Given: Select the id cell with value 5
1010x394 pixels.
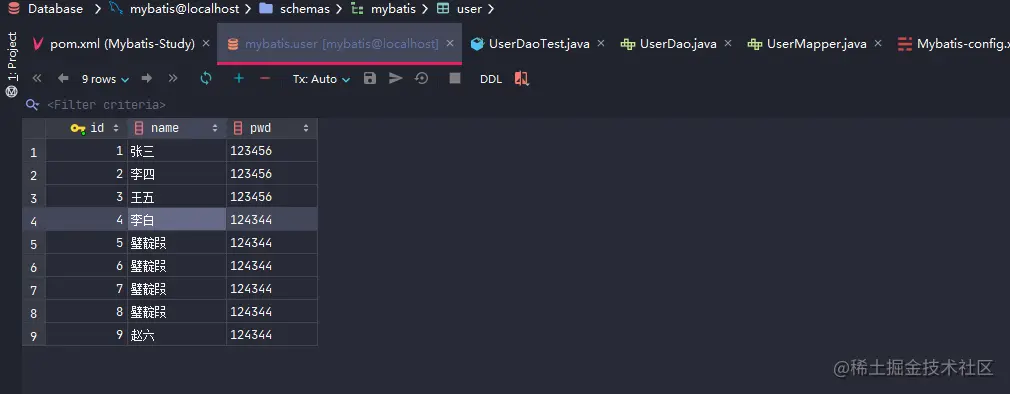Looking at the screenshot, I should (x=86, y=243).
